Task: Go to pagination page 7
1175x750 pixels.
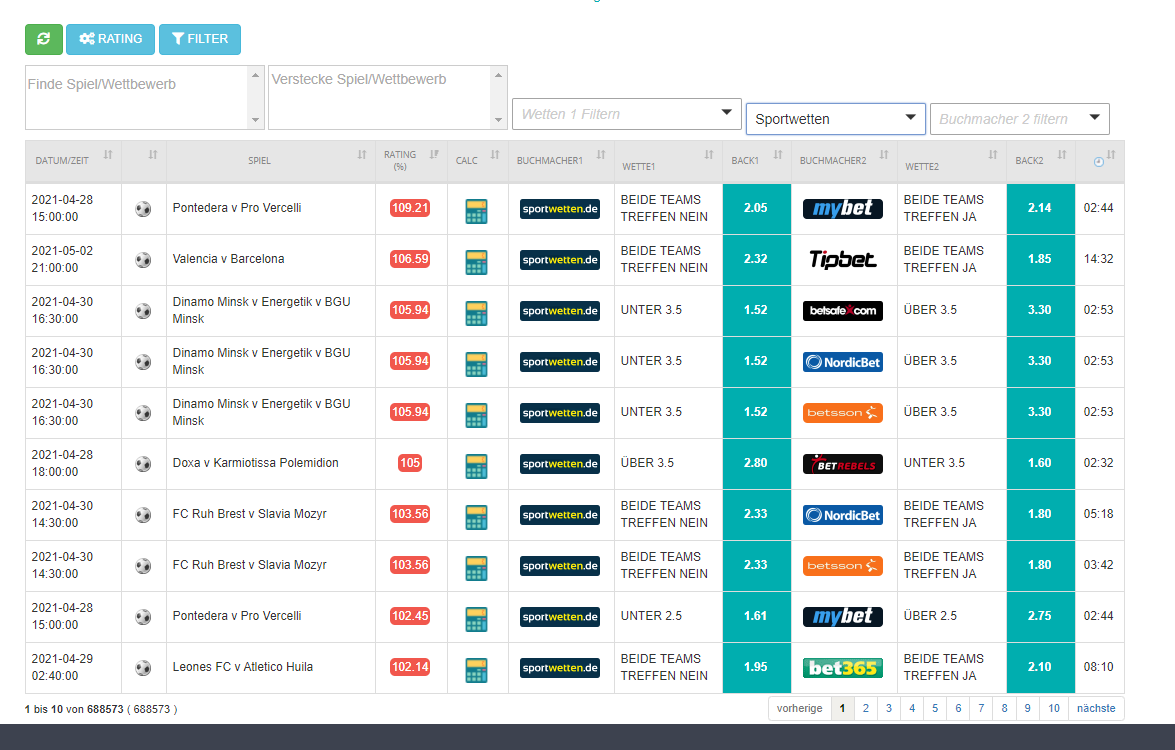Action: click(981, 708)
